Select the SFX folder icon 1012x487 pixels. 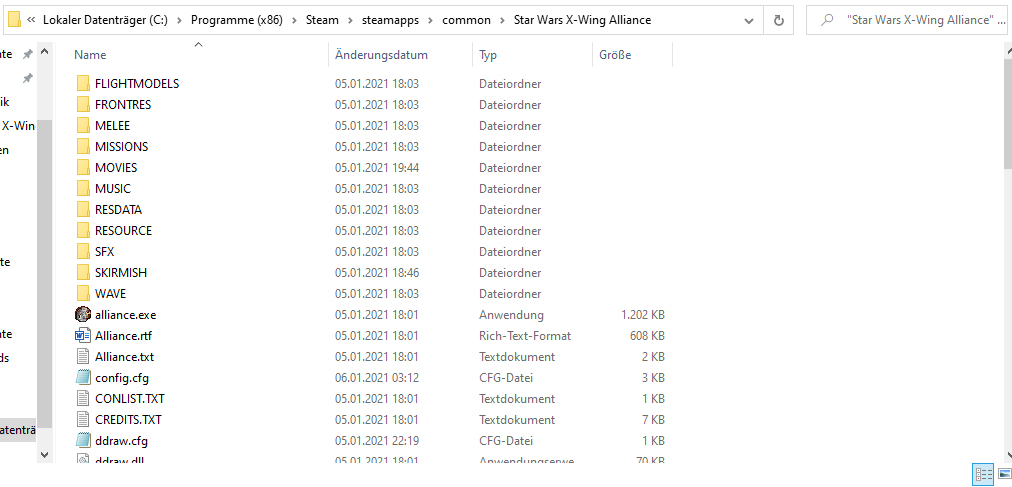[x=83, y=252]
